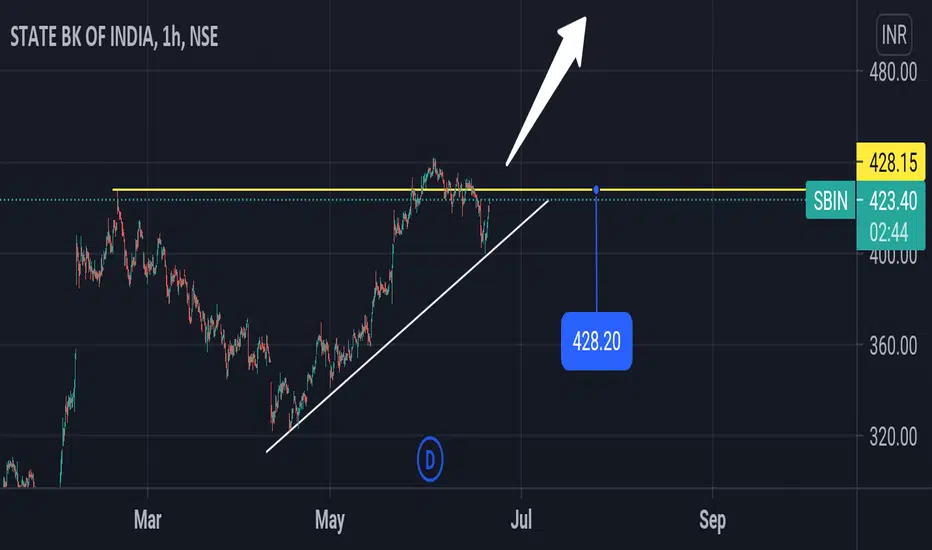Click the Jul label on time axis
The height and width of the screenshot is (550, 932).
tap(521, 520)
